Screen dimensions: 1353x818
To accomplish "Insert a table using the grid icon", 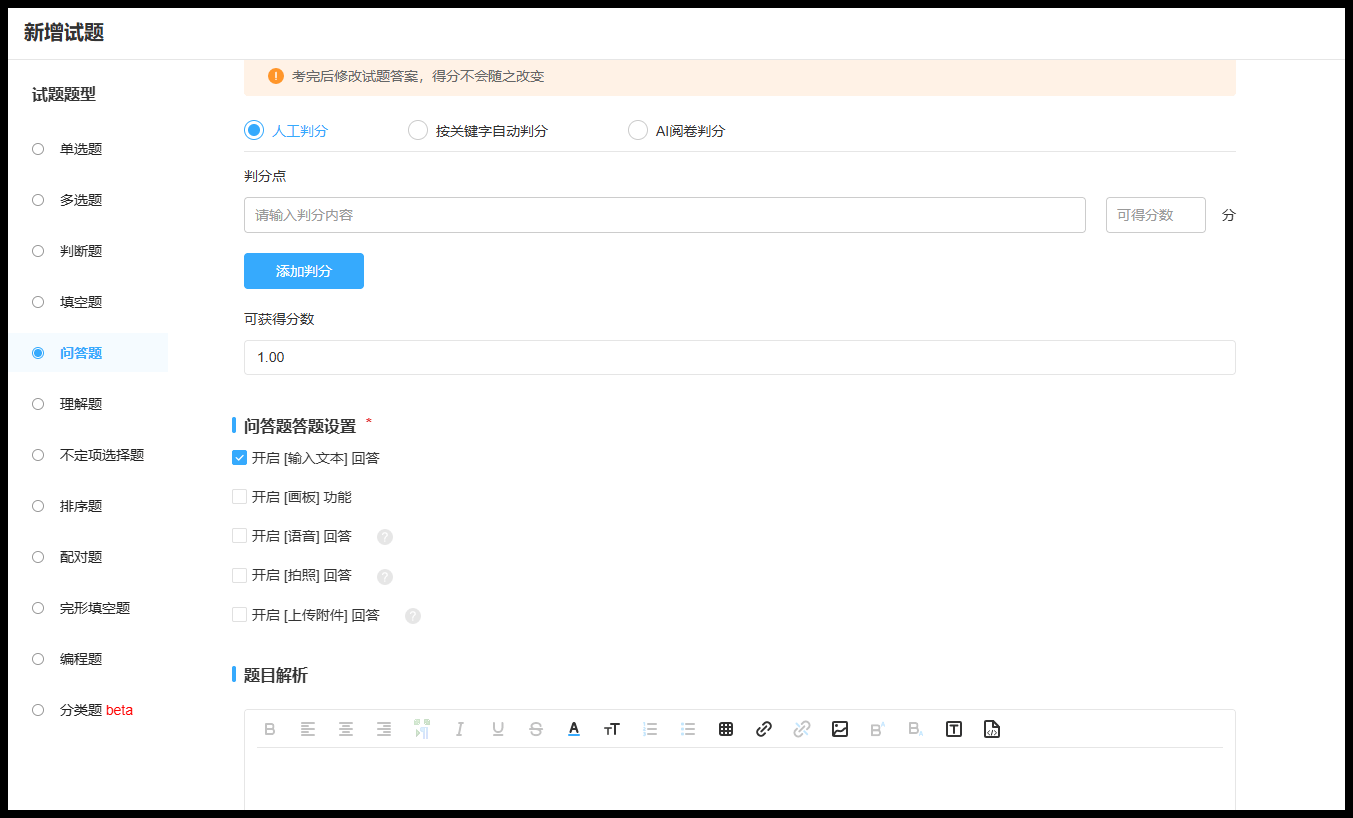I will click(x=726, y=729).
